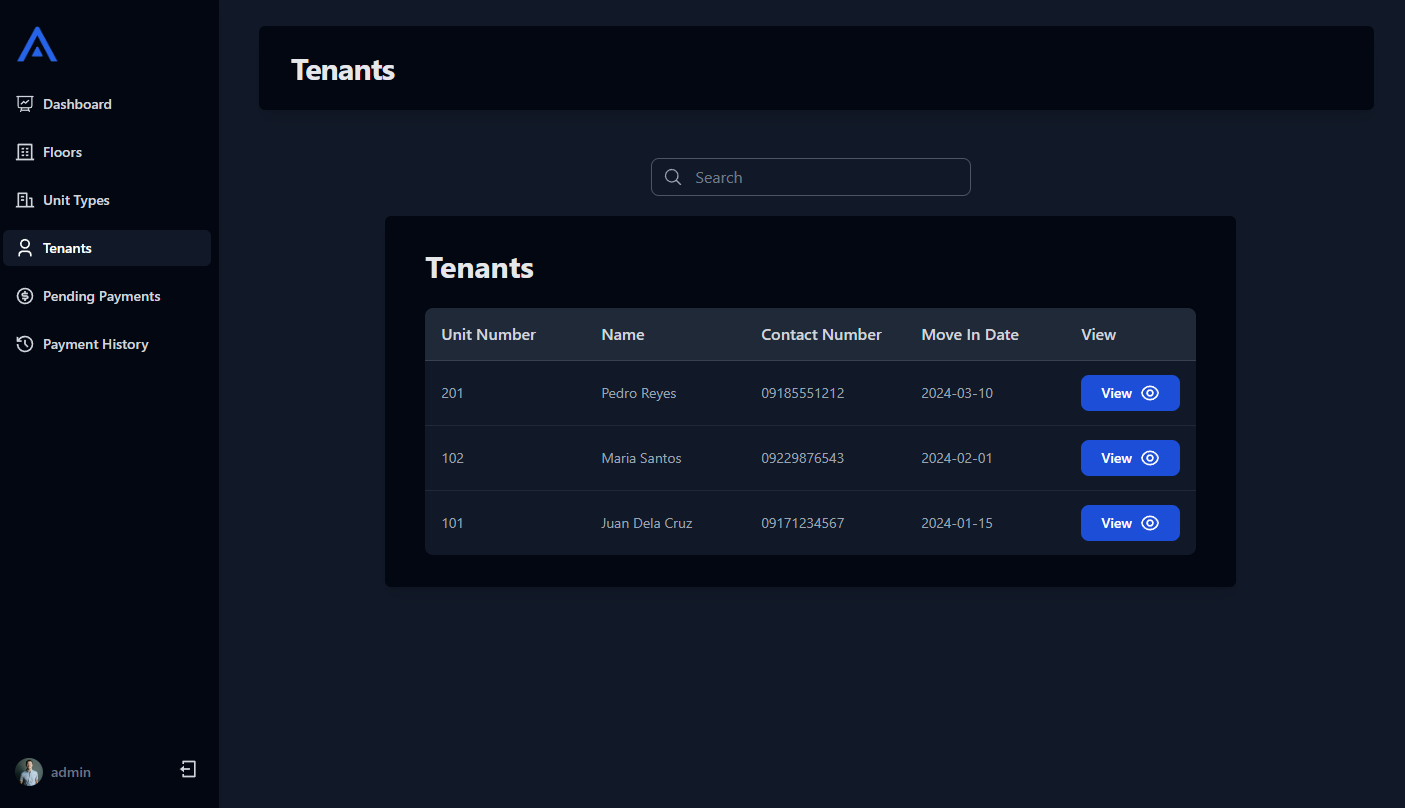The height and width of the screenshot is (808, 1405).
Task: Click the Move In Date column header
Action: [x=970, y=335]
